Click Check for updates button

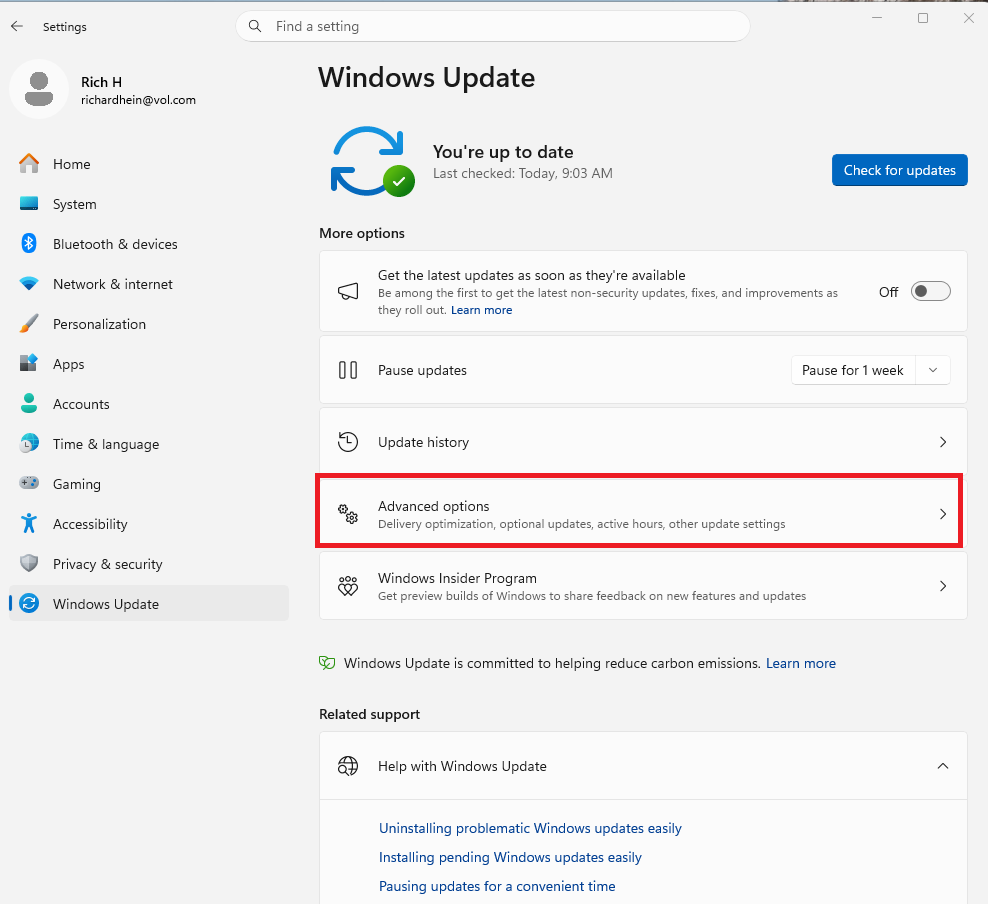tap(899, 170)
